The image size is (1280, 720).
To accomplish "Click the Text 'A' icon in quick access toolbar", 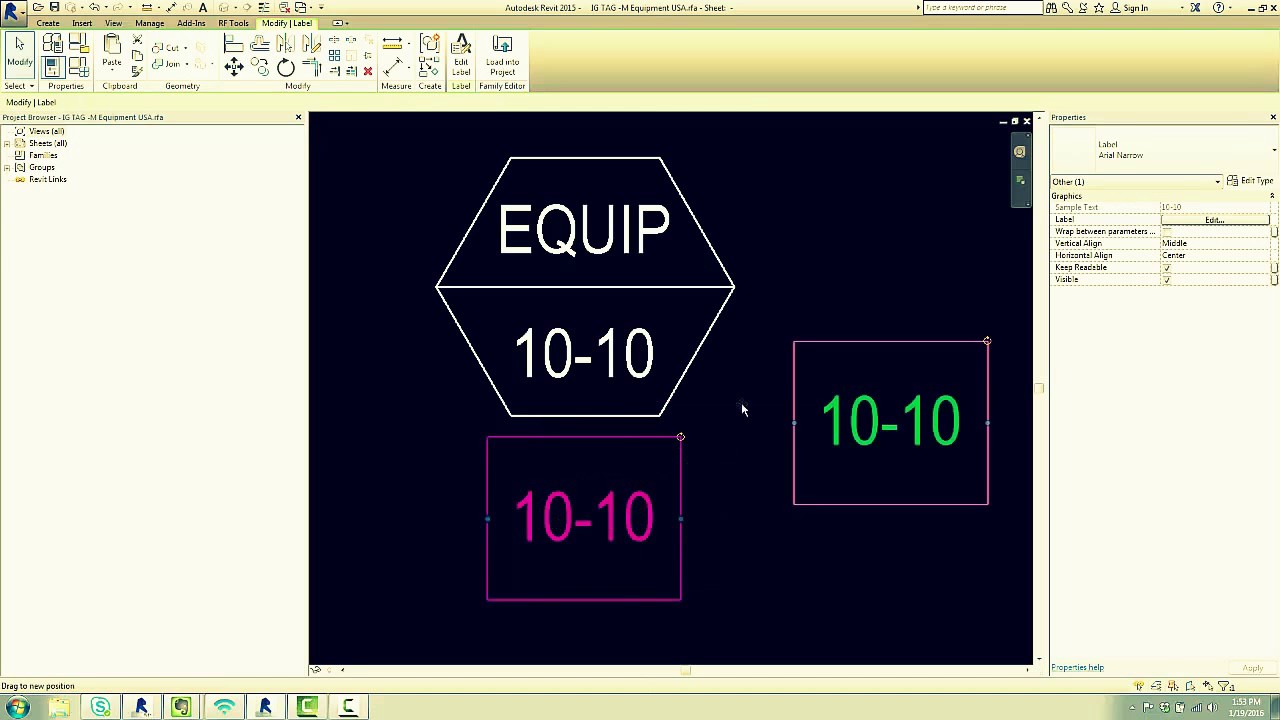I will click(203, 7).
